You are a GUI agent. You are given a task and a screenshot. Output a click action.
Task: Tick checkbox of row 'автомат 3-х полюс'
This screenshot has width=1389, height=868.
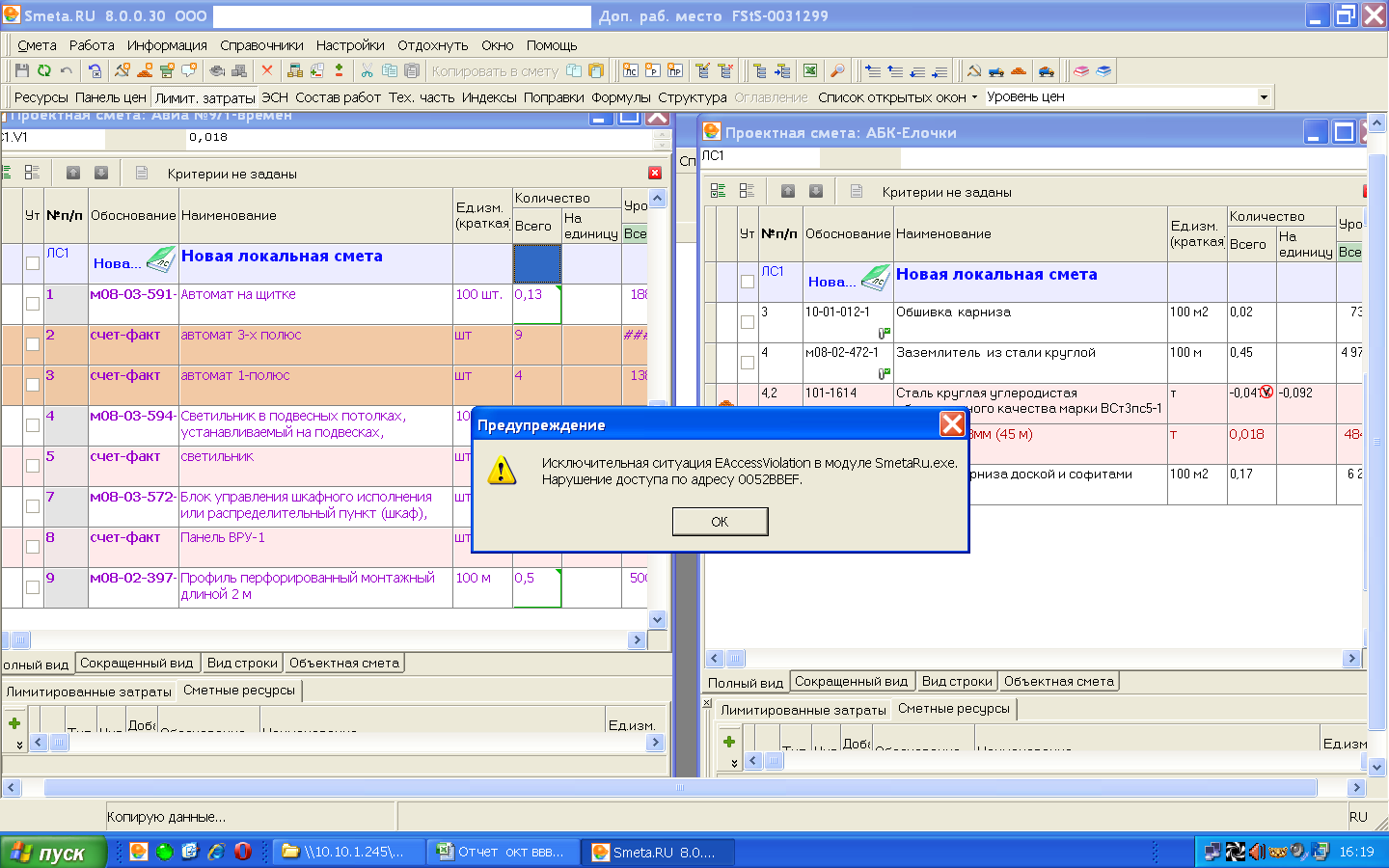(33, 344)
